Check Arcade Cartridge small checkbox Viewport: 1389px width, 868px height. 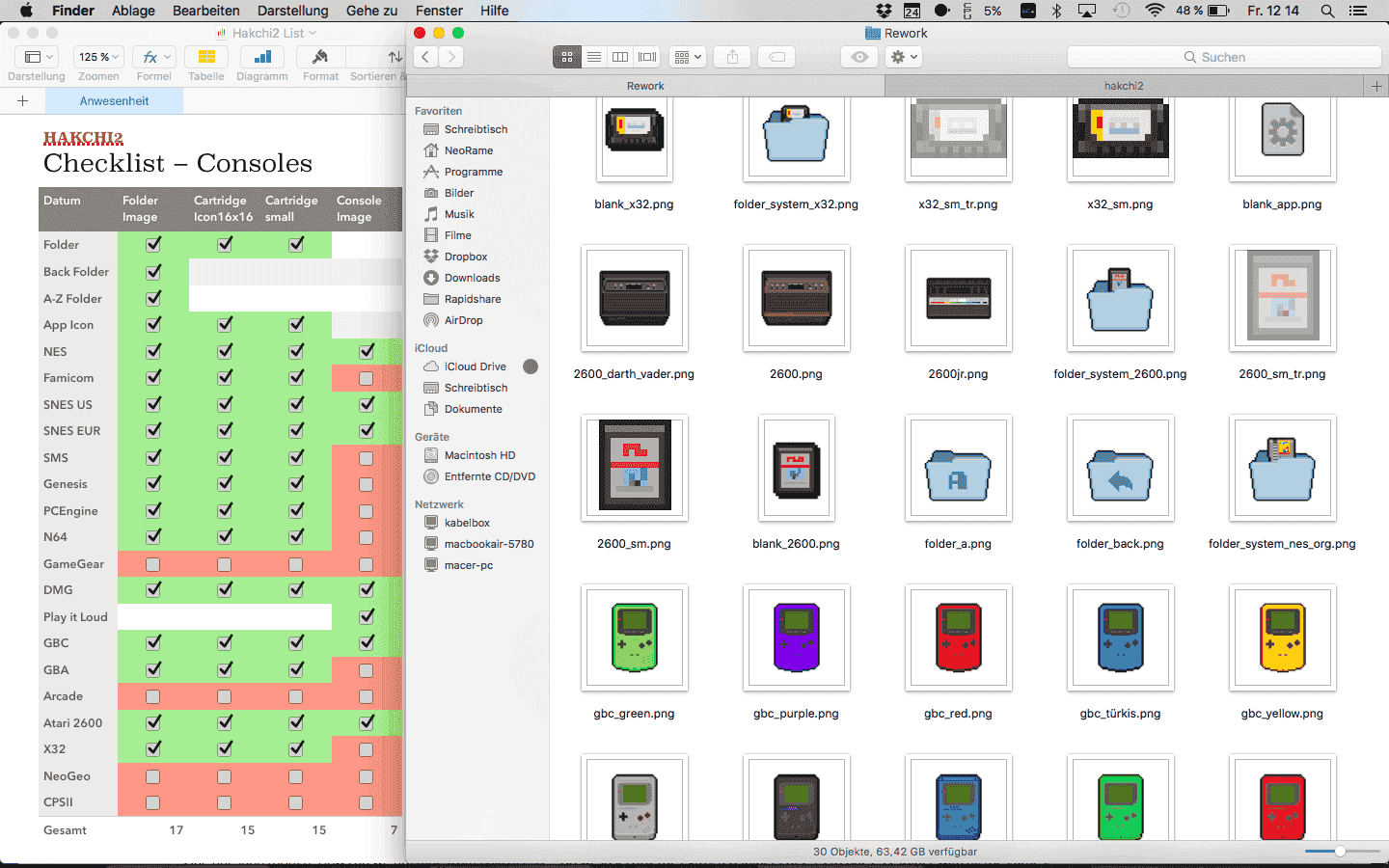coord(295,696)
